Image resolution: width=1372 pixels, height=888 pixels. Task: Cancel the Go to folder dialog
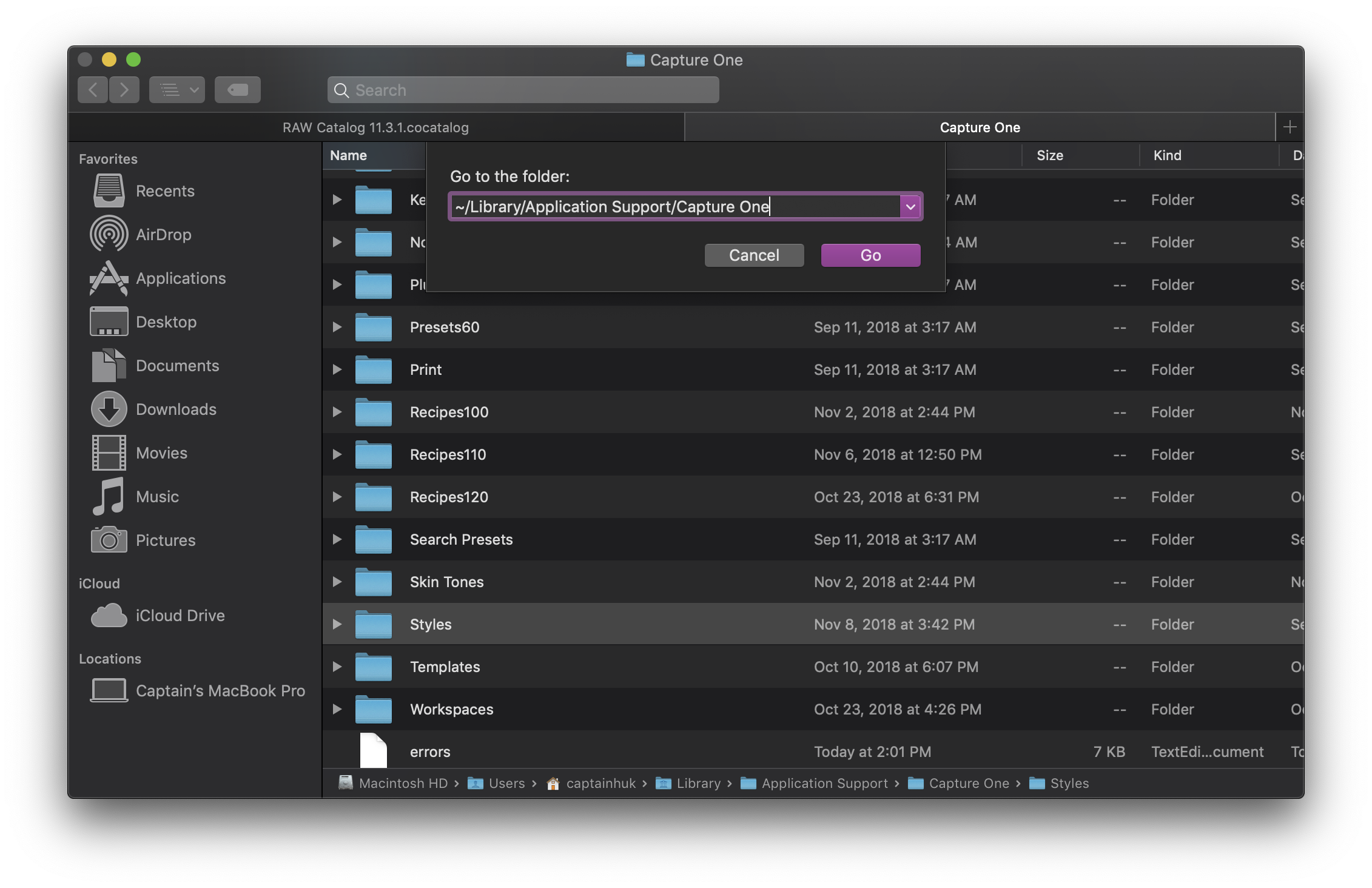click(753, 255)
